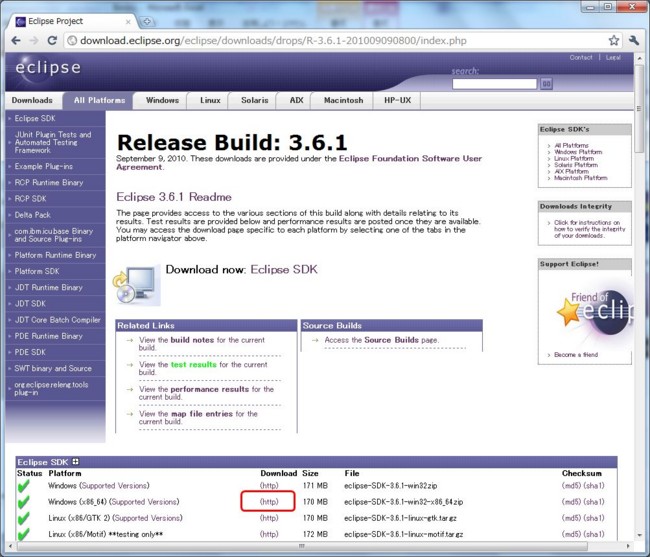
Task: View the map file entries link
Action: [x=202, y=414]
